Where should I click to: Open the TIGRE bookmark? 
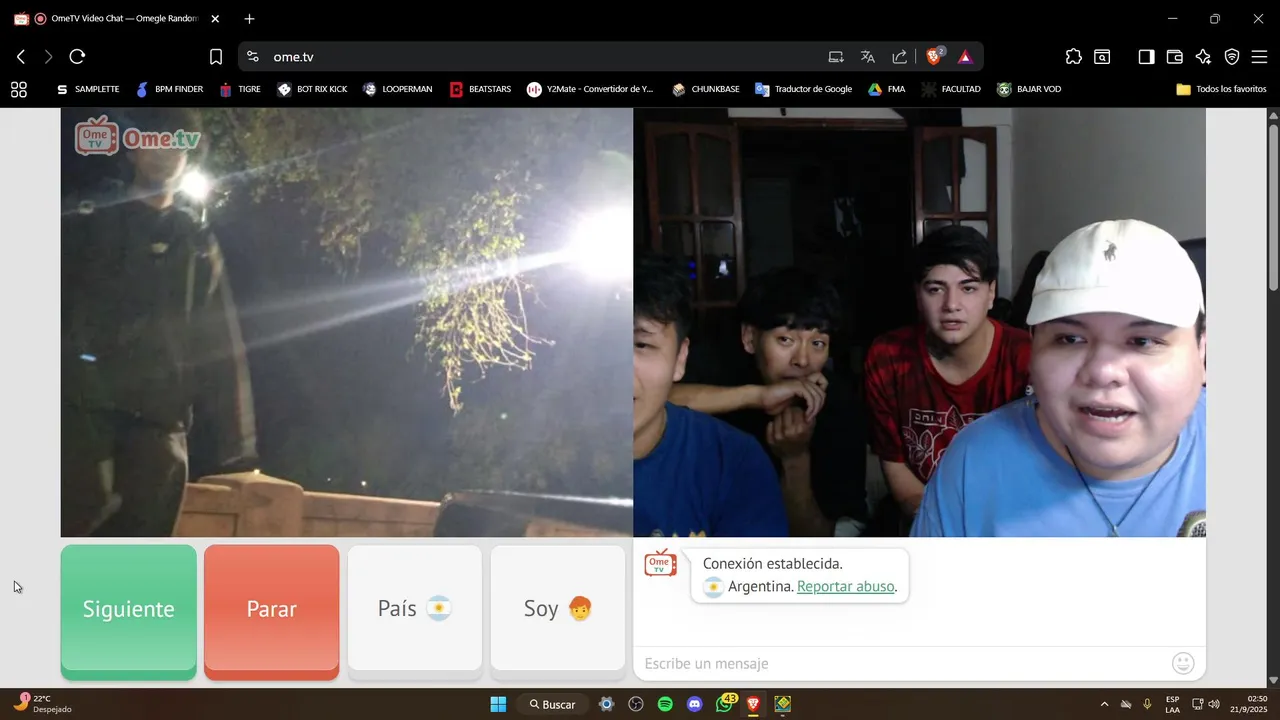tap(240, 89)
